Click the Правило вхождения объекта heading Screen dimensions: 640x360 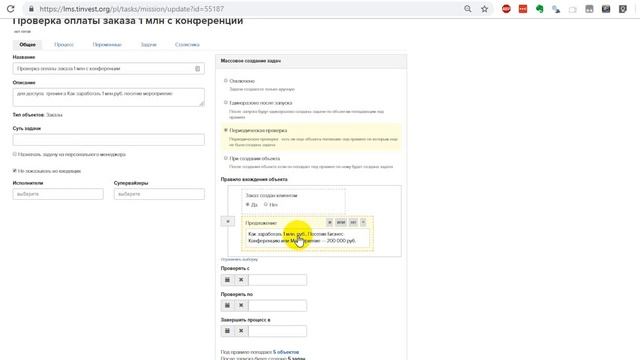(x=254, y=179)
